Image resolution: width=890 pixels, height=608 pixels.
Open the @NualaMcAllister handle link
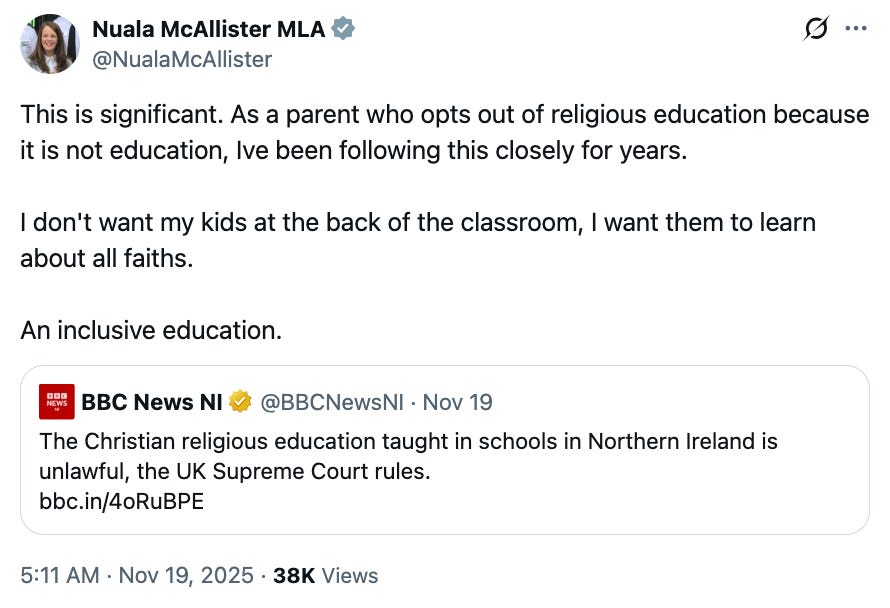point(182,60)
